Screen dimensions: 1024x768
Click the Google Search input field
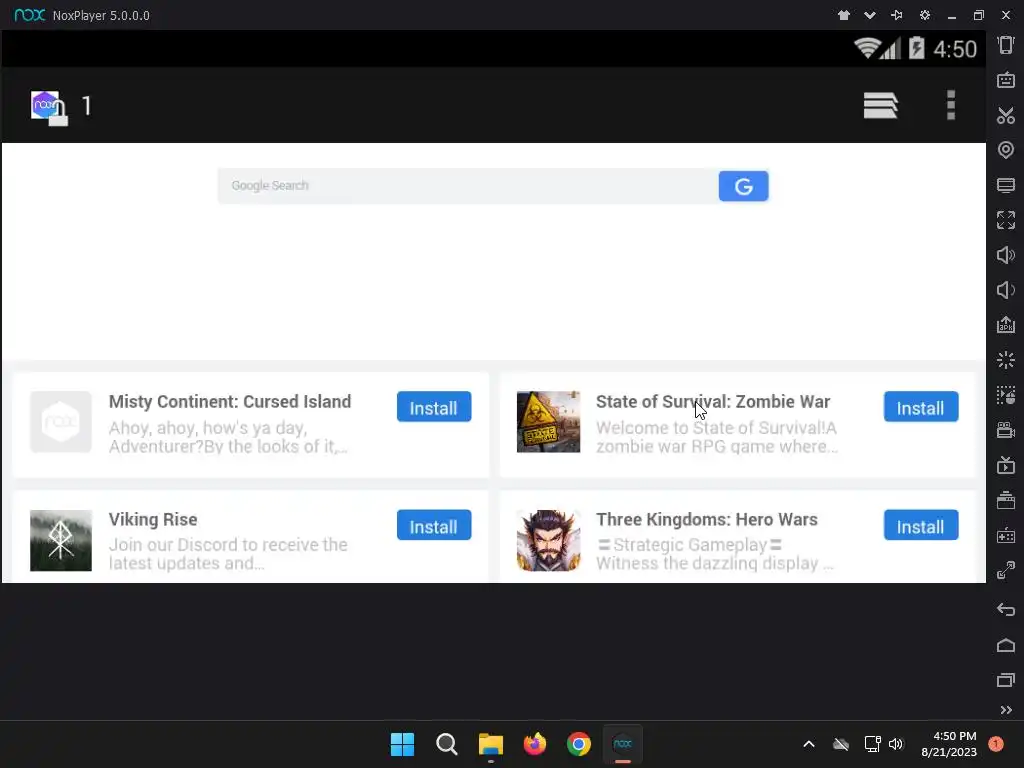coord(468,186)
